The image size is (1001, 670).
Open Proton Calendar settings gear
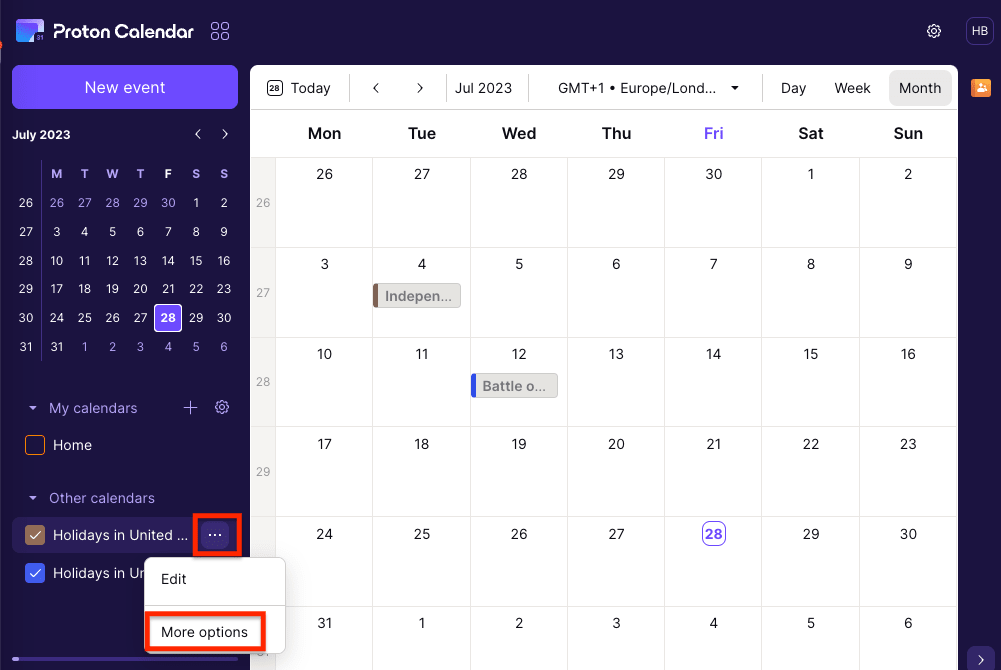[933, 31]
